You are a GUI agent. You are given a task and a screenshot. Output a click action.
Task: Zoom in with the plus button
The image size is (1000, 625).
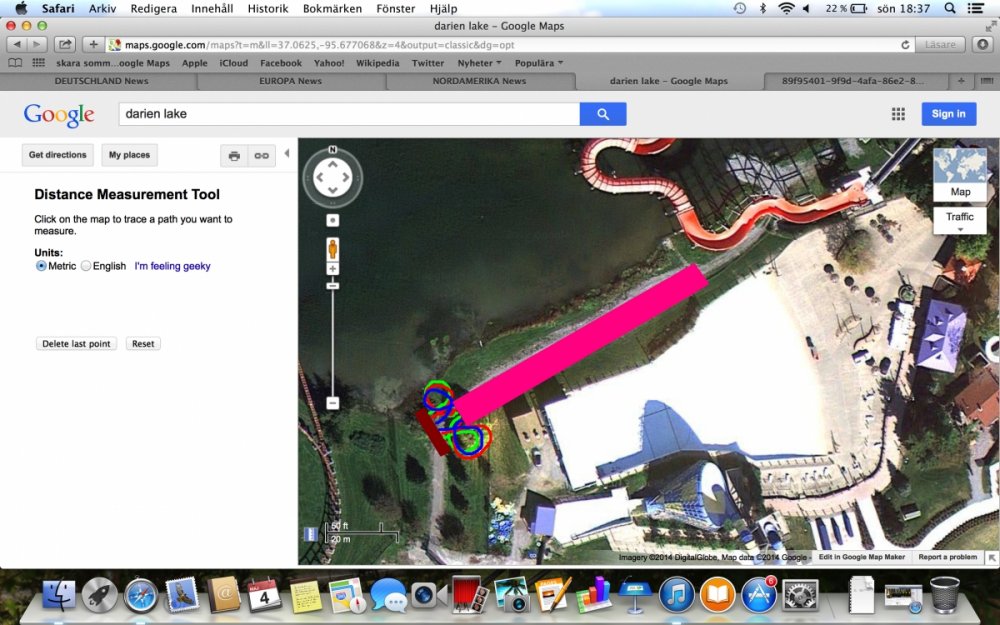point(332,269)
